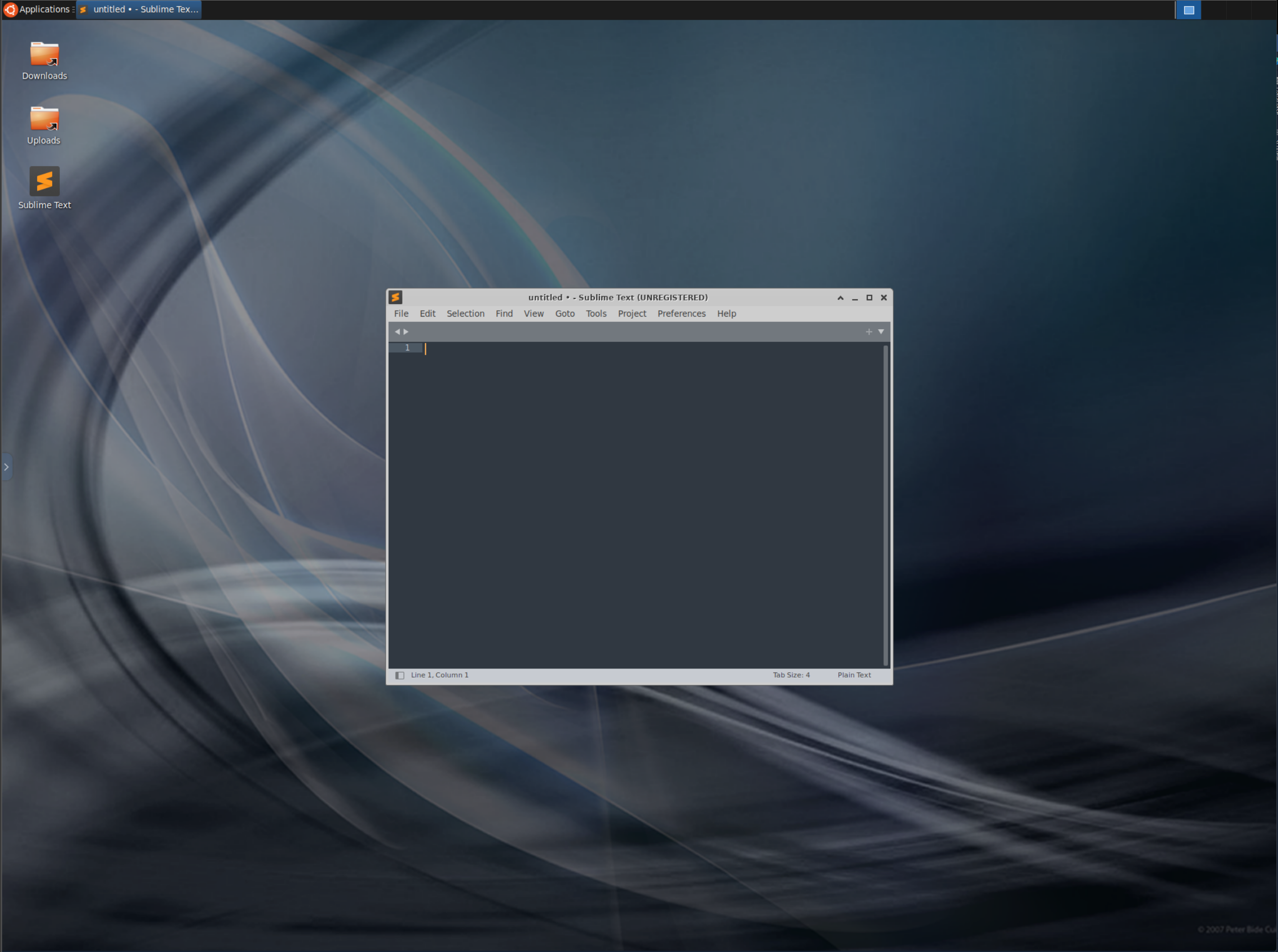Click the editor's vertical scrollbar

(x=885, y=504)
